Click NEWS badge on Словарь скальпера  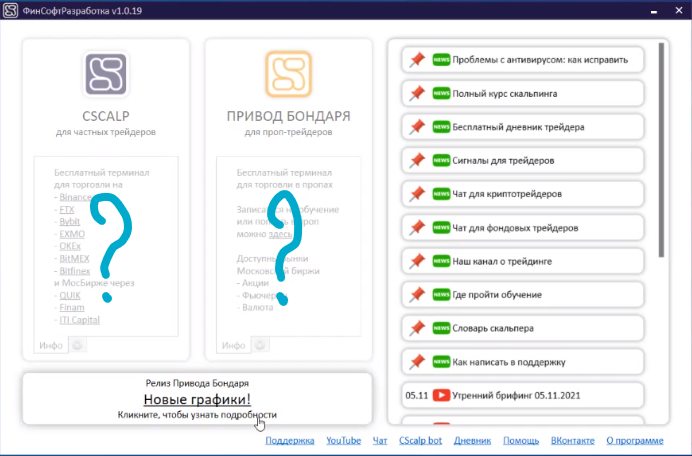click(441, 328)
